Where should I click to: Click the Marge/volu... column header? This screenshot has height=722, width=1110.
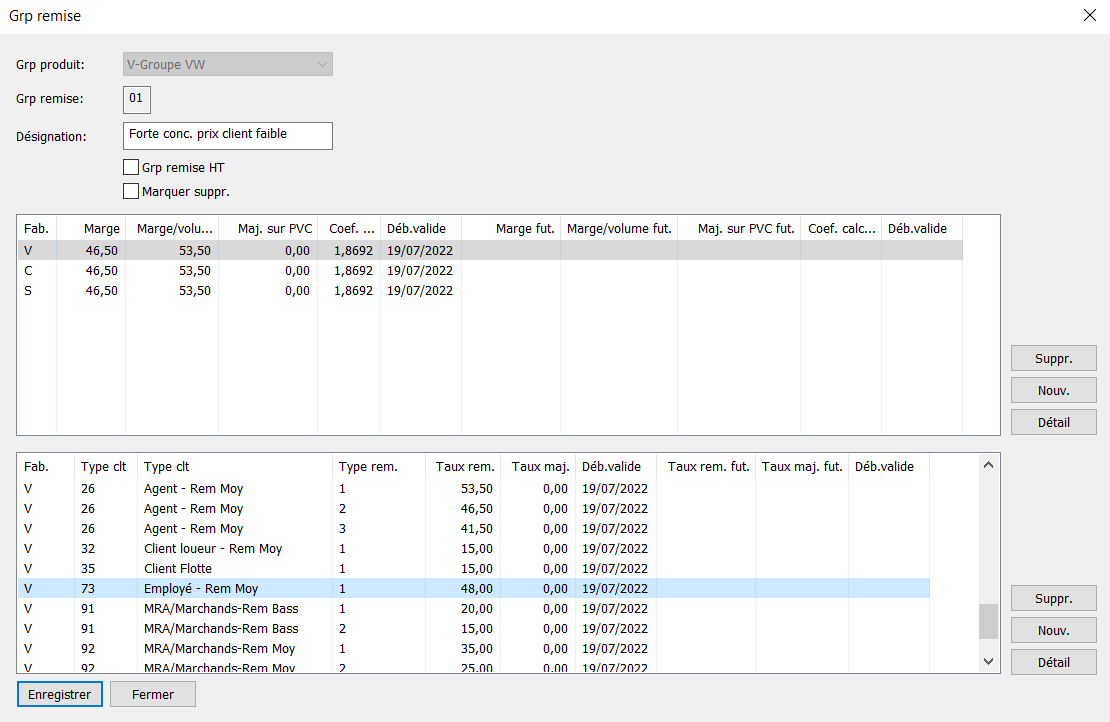point(172,229)
